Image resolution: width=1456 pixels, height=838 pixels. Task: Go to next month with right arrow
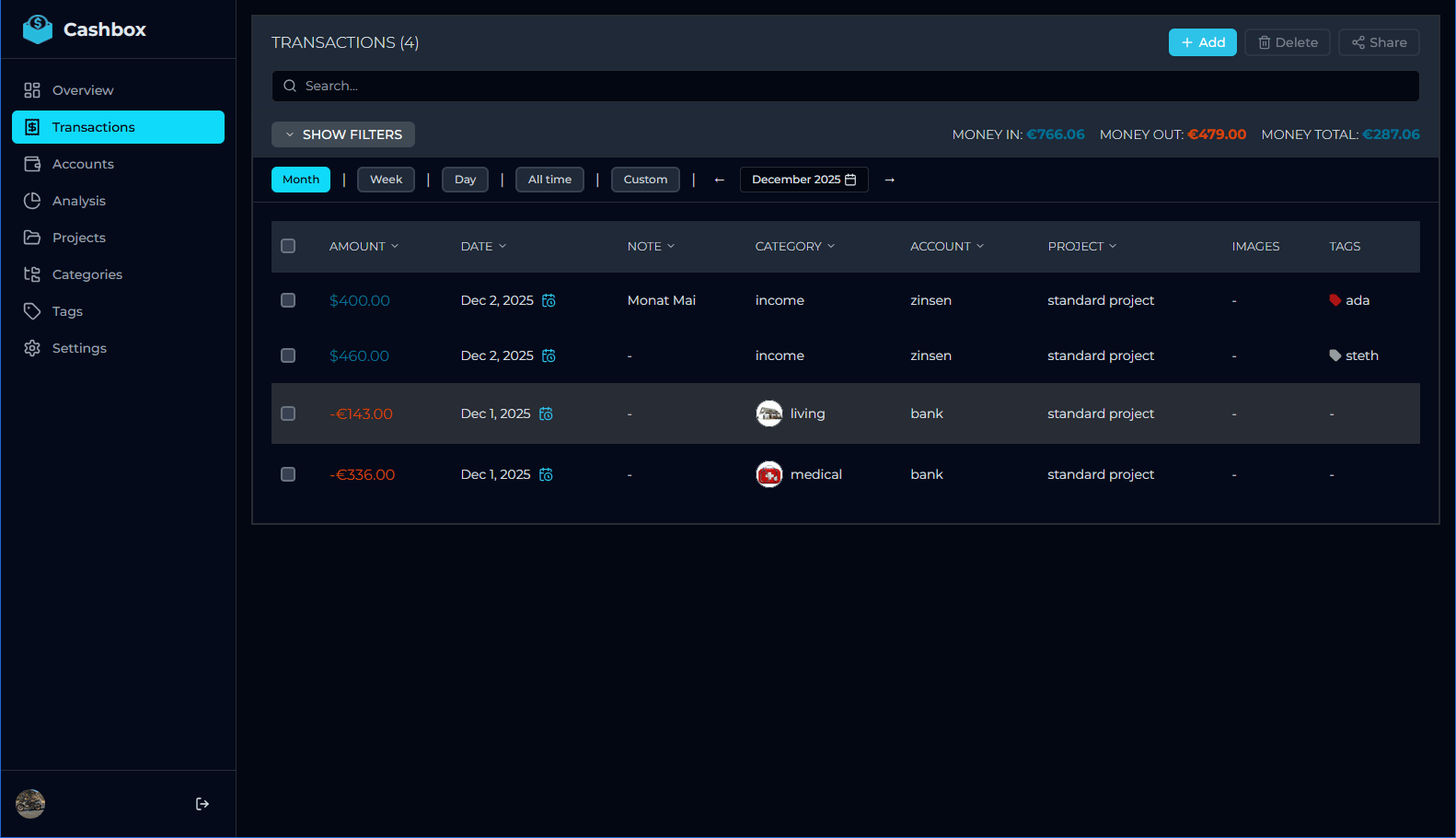tap(889, 180)
